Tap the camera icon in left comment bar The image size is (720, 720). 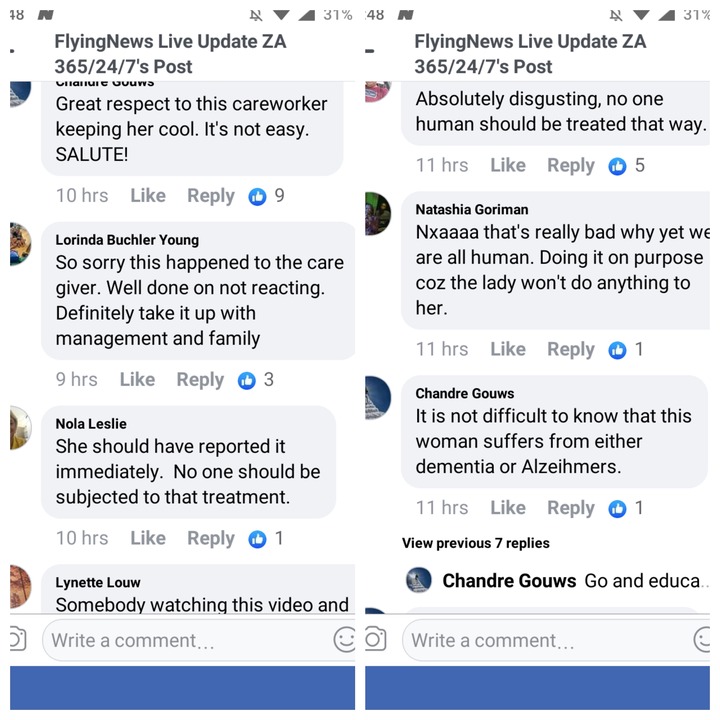coord(17,640)
